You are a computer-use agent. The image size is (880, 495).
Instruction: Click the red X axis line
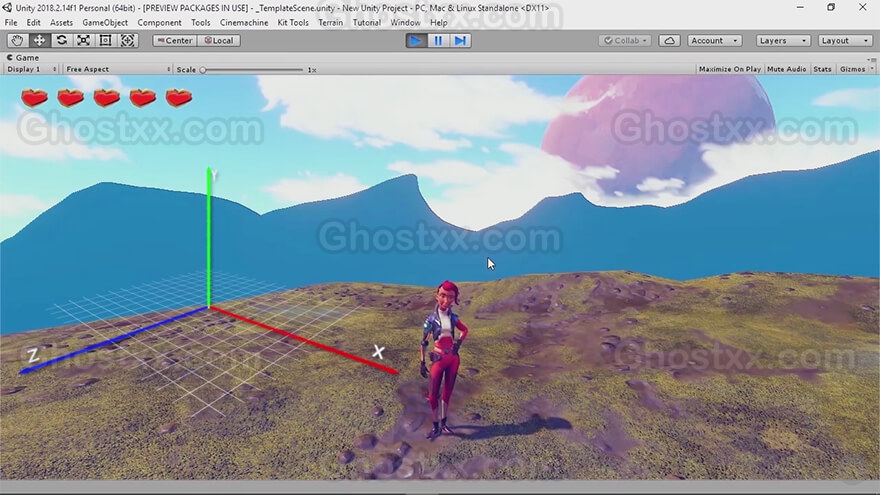click(303, 339)
